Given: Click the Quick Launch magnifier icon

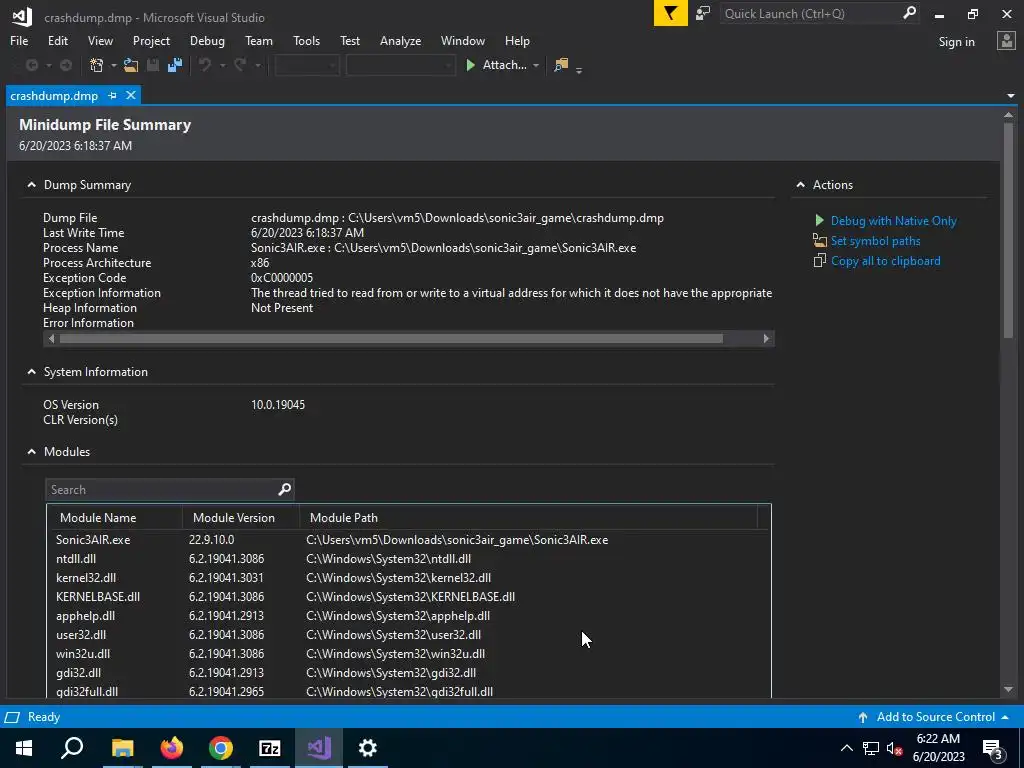Looking at the screenshot, I should pos(909,13).
